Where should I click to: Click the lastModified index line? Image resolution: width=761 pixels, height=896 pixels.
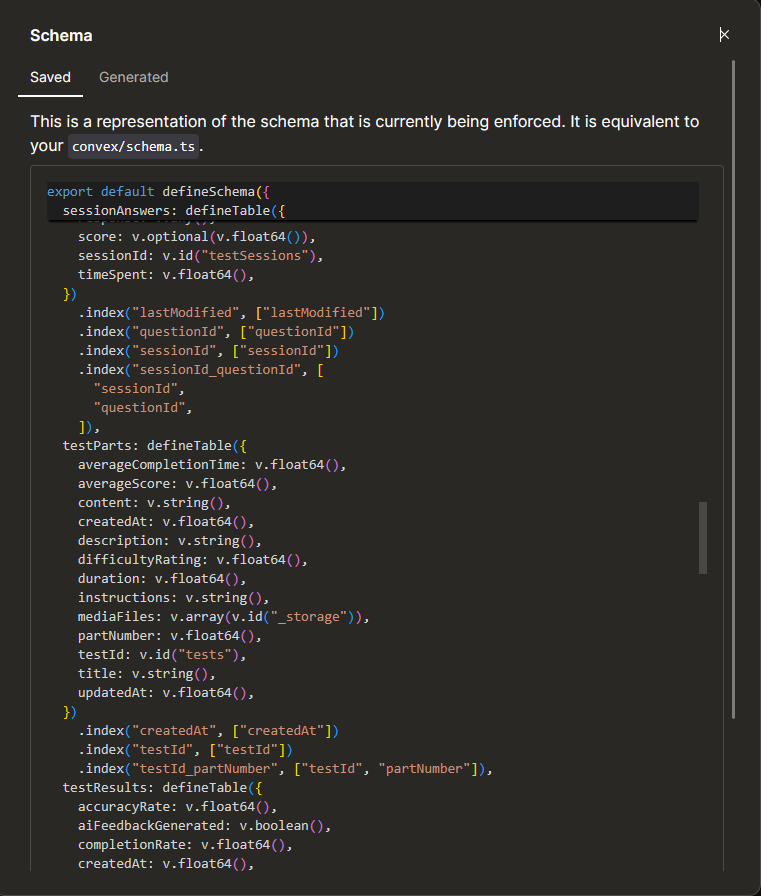(x=231, y=313)
